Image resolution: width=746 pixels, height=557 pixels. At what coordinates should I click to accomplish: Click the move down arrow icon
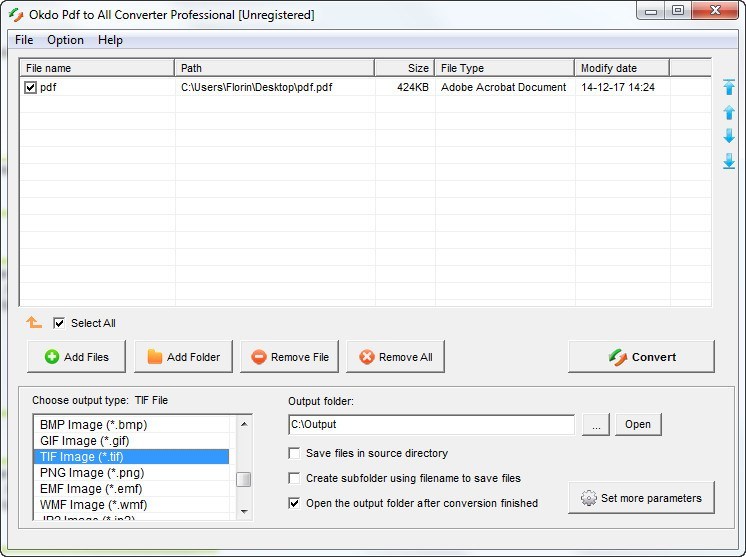[x=729, y=136]
